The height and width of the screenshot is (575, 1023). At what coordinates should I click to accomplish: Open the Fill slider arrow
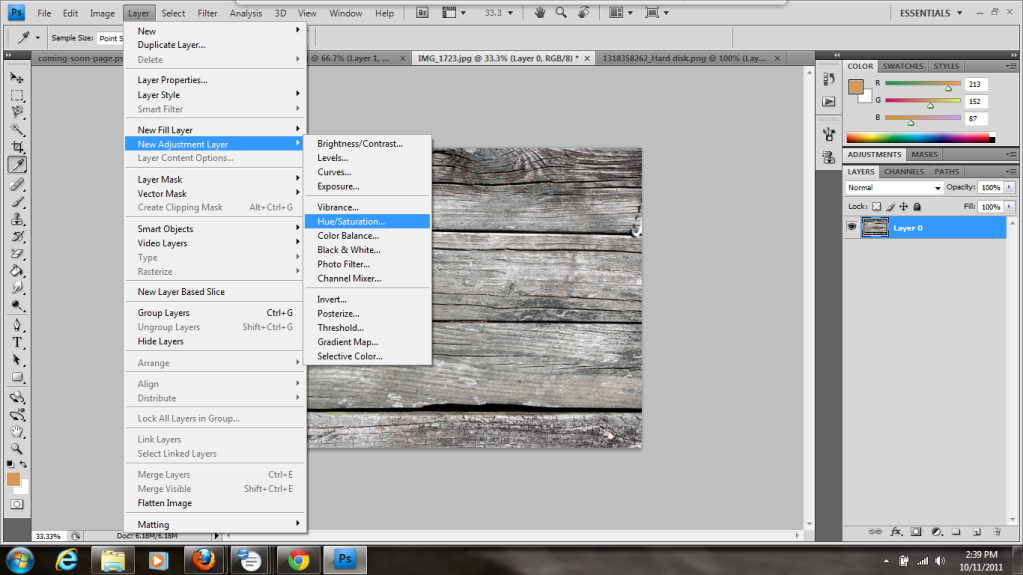pyautogui.click(x=1009, y=207)
